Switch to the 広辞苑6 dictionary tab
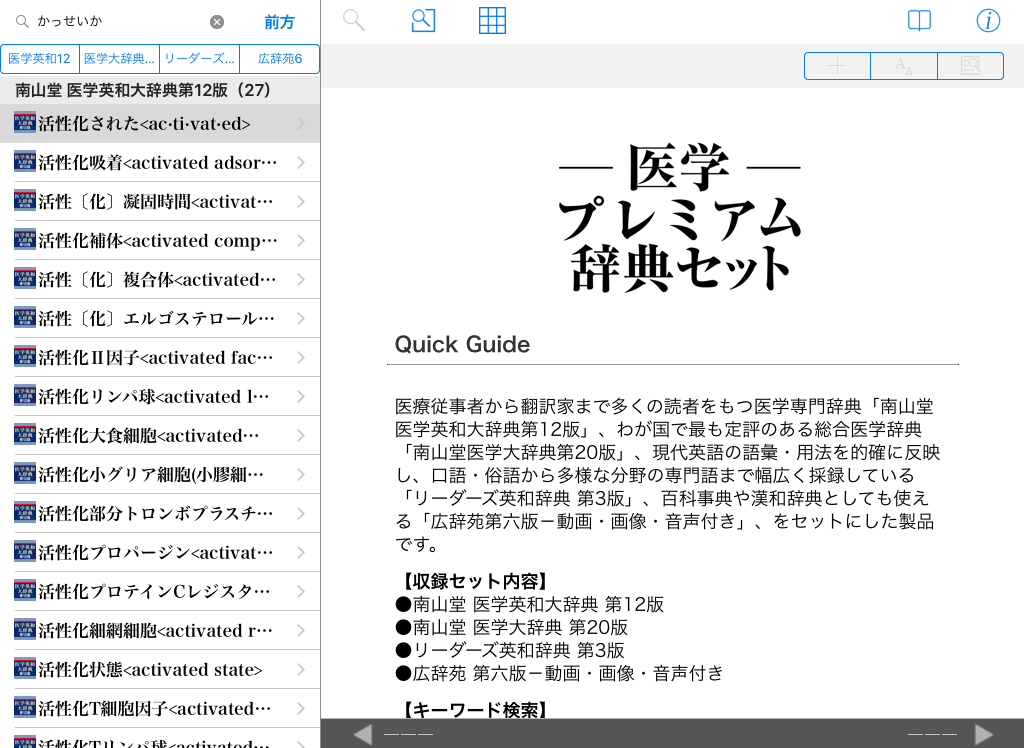This screenshot has height=748, width=1024. click(x=280, y=59)
